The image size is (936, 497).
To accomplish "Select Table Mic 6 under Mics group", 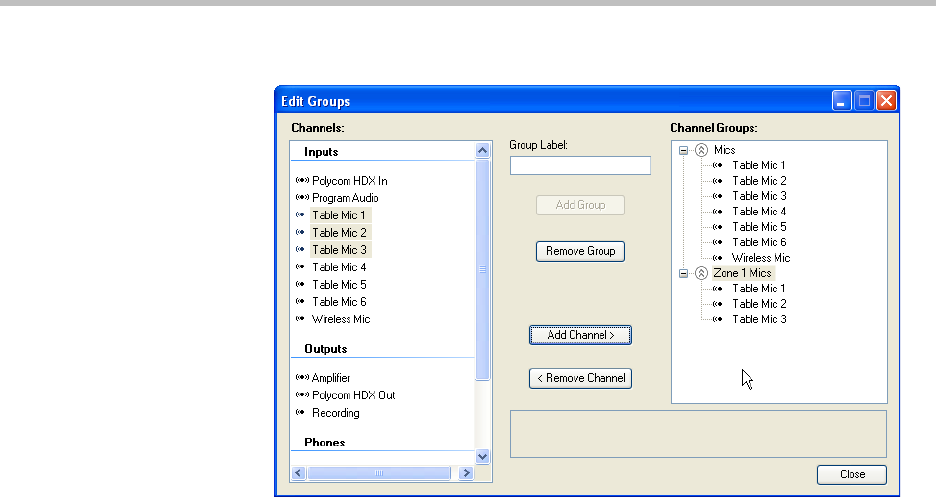I will click(758, 242).
